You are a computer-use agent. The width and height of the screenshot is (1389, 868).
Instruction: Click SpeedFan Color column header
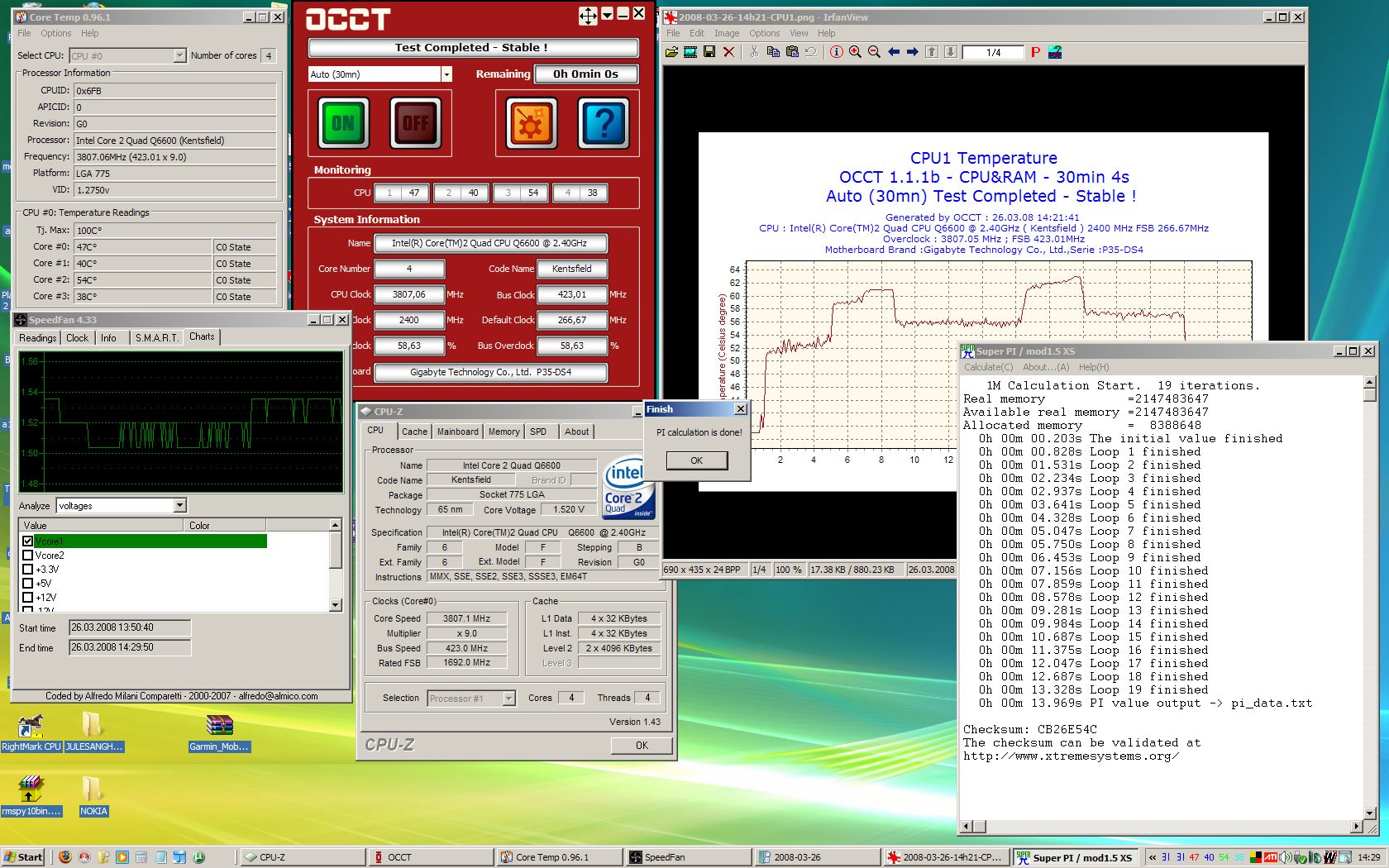point(226,525)
